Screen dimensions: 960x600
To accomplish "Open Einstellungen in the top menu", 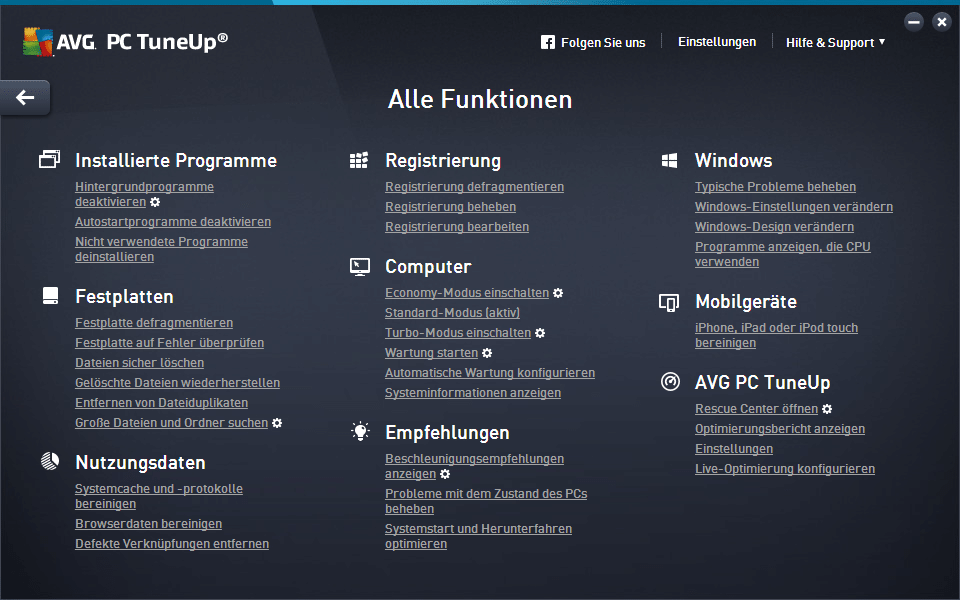I will [716, 42].
